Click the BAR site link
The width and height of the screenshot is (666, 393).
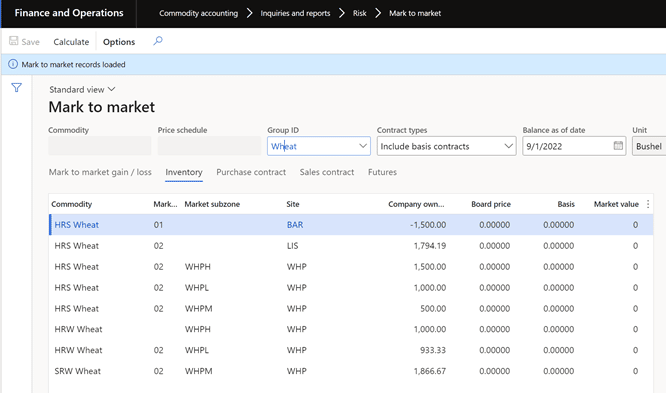coord(295,225)
